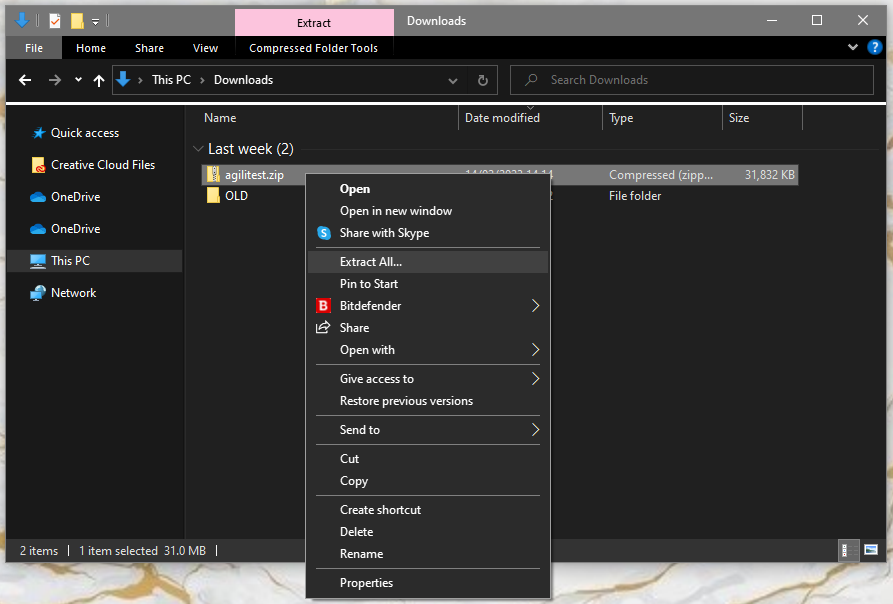Screen dimensions: 893x604
Task: Open the recent locations dropdown arrow
Action: (x=77, y=80)
